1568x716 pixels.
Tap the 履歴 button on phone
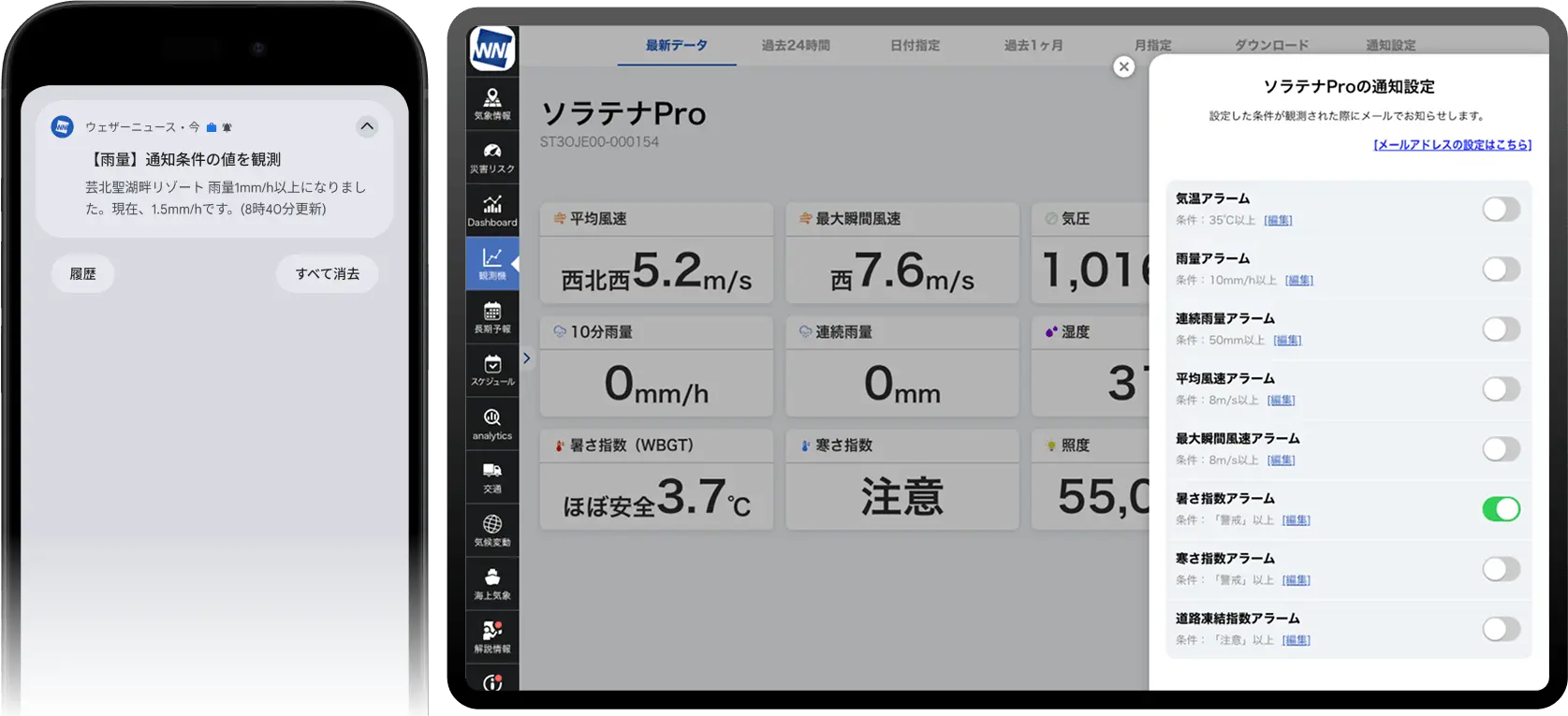click(x=82, y=273)
